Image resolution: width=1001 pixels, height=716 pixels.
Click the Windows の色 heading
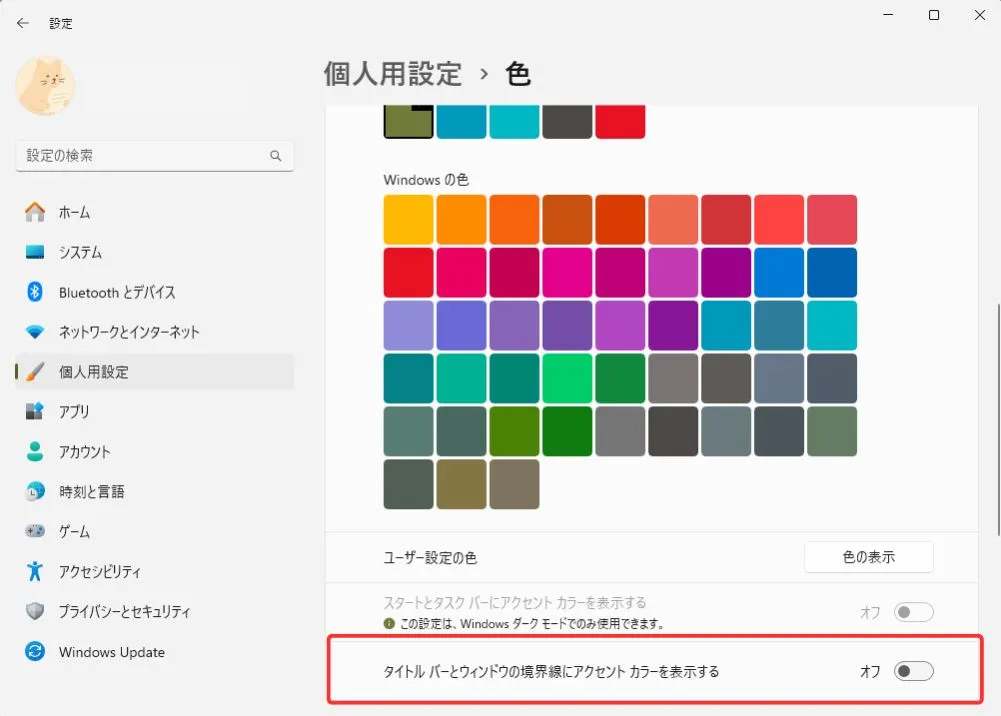click(426, 180)
